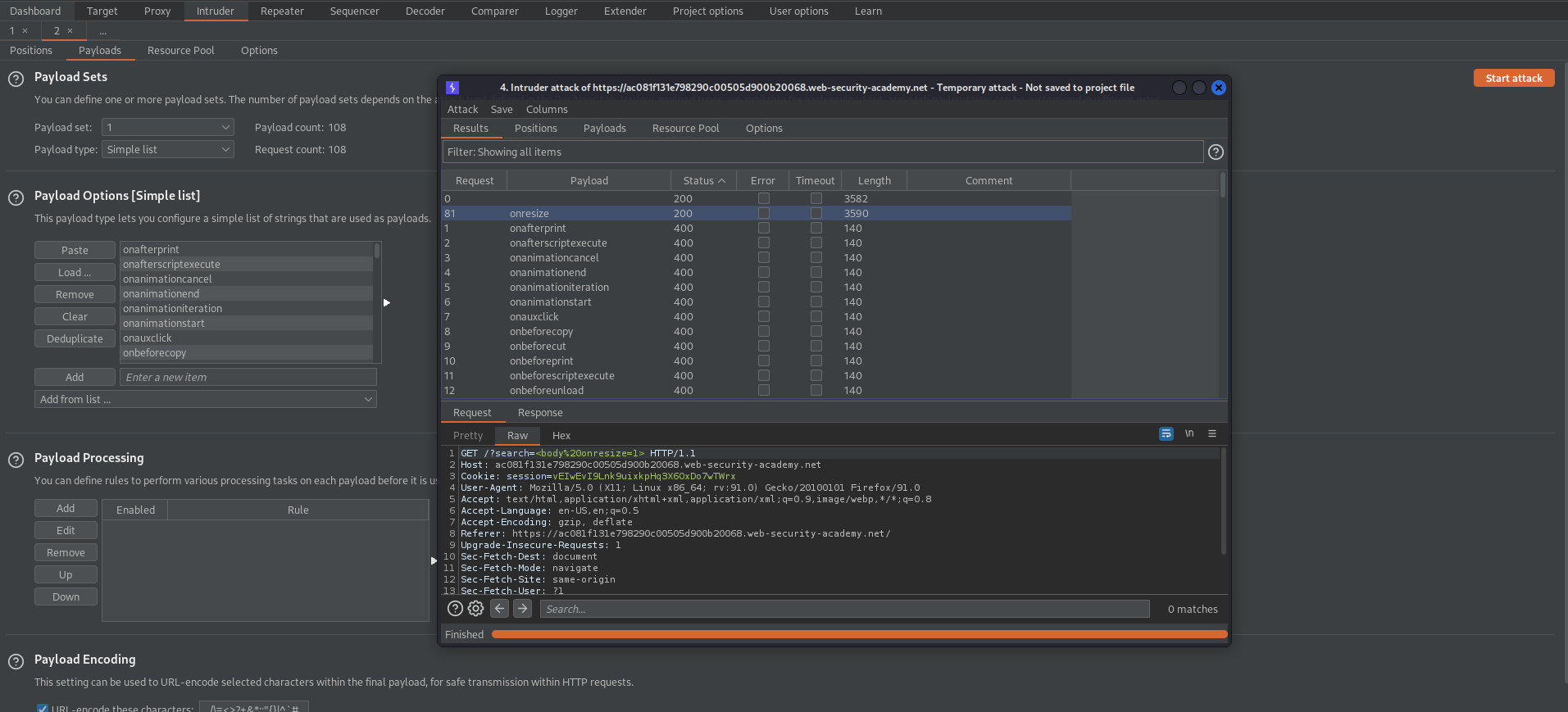Toggle Timeout checkbox for onresize row
1568x712 pixels.
[816, 213]
